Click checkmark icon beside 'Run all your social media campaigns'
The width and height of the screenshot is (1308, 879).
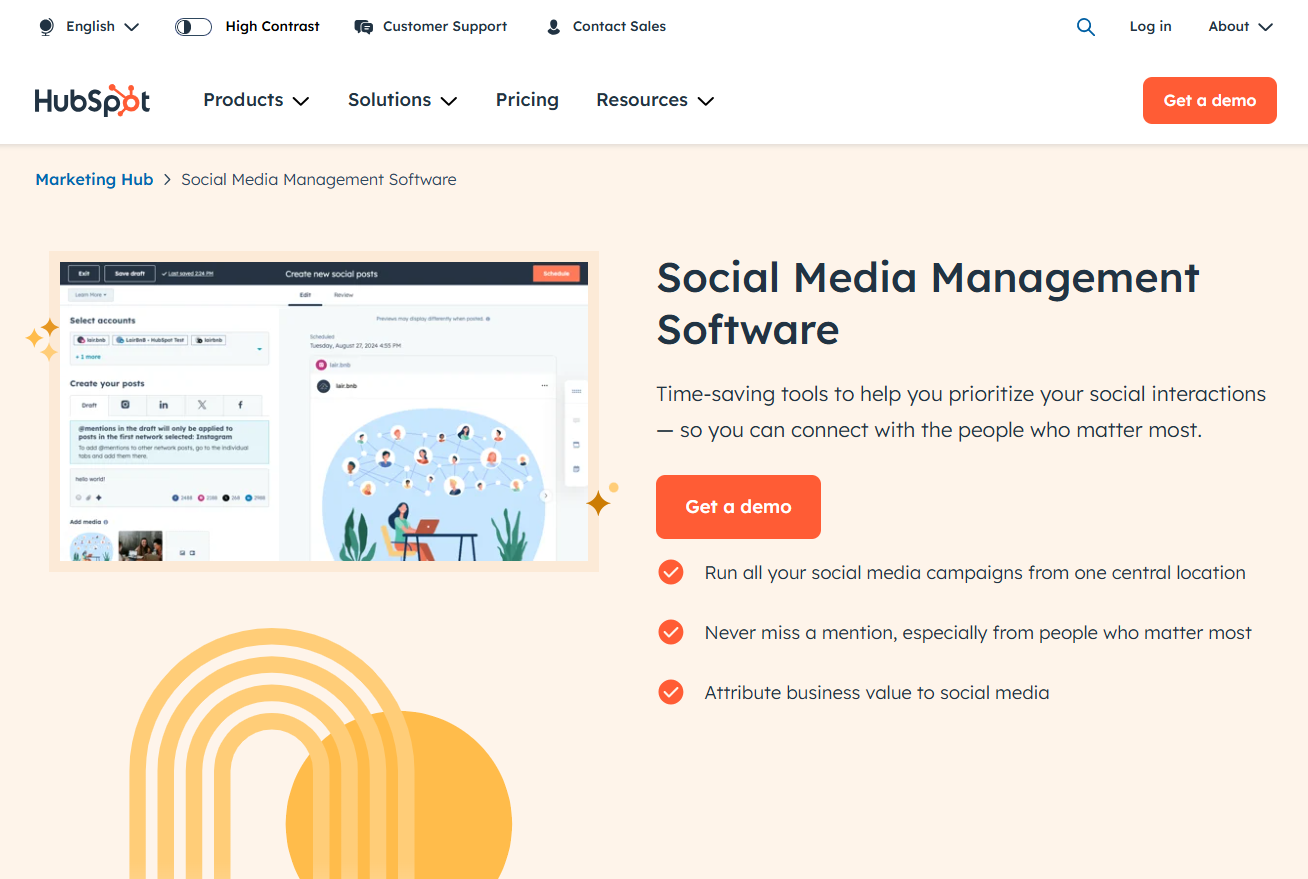coord(671,573)
